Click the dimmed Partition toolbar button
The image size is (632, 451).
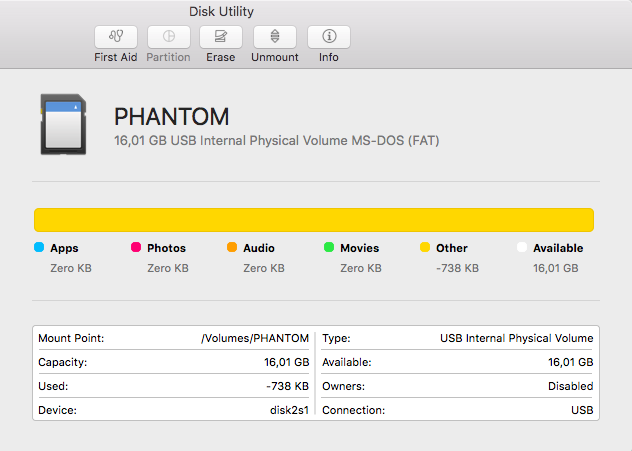pyautogui.click(x=168, y=37)
